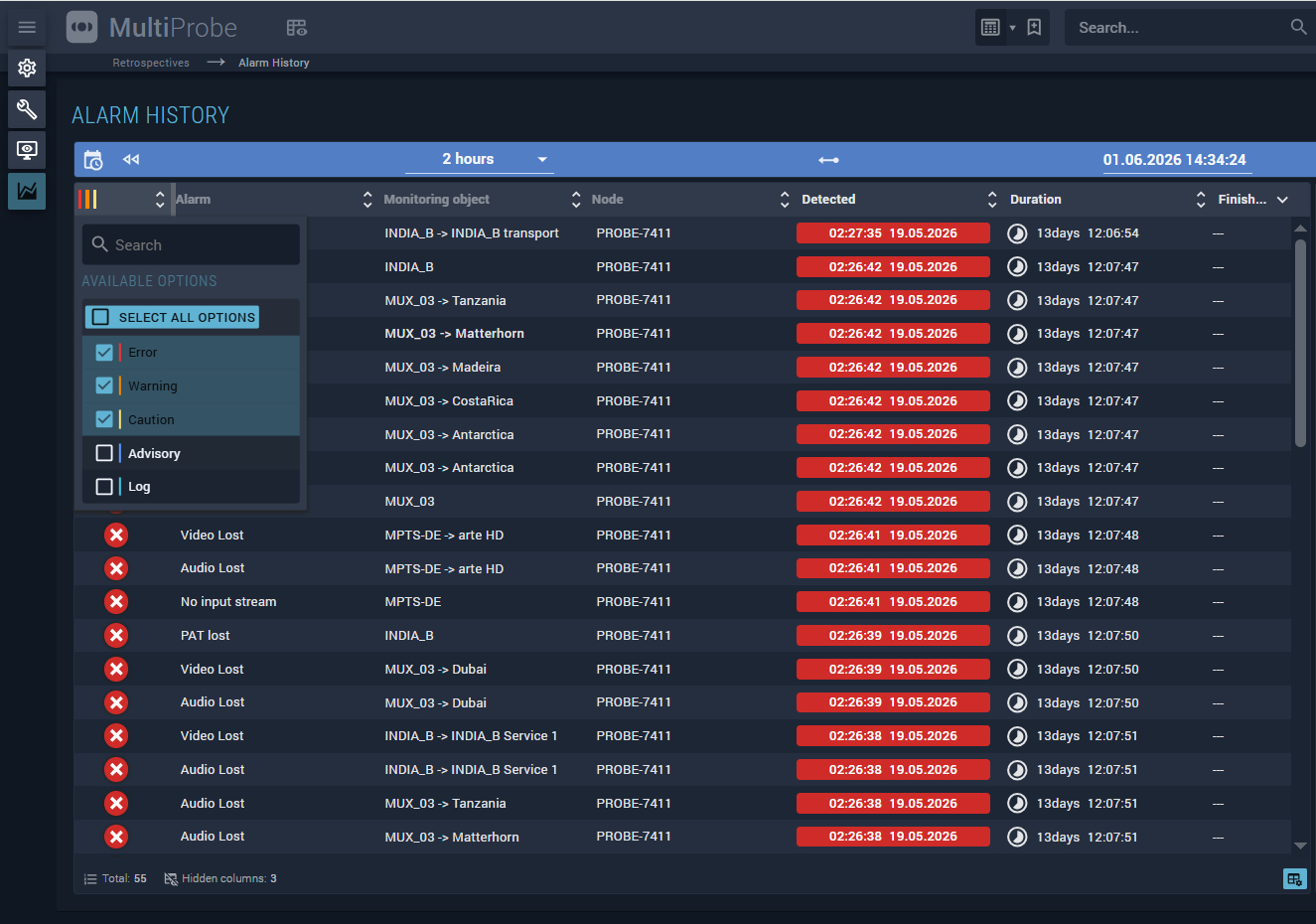Click the search magnifier icon
The image size is (1316, 924).
pyautogui.click(x=1298, y=27)
